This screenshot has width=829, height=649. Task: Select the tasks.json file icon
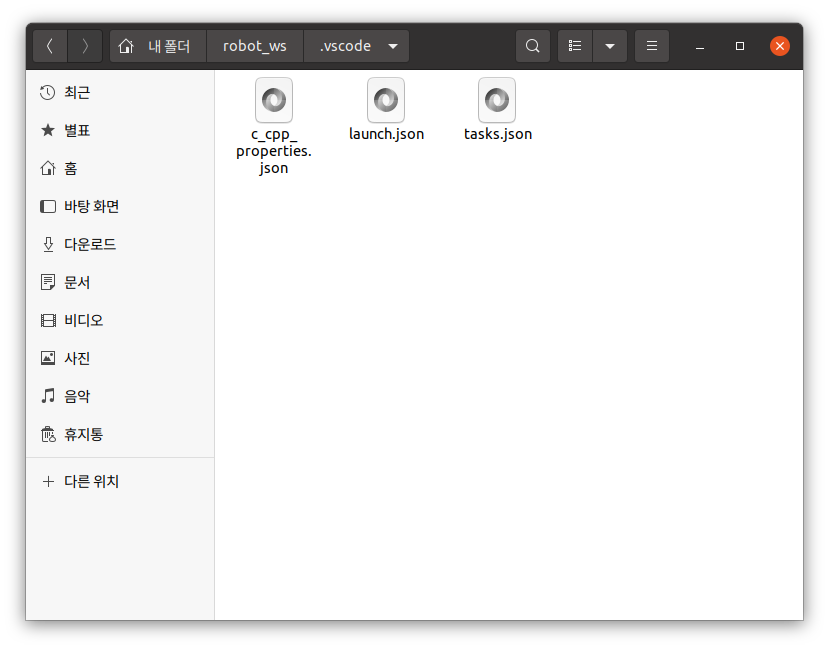[497, 100]
